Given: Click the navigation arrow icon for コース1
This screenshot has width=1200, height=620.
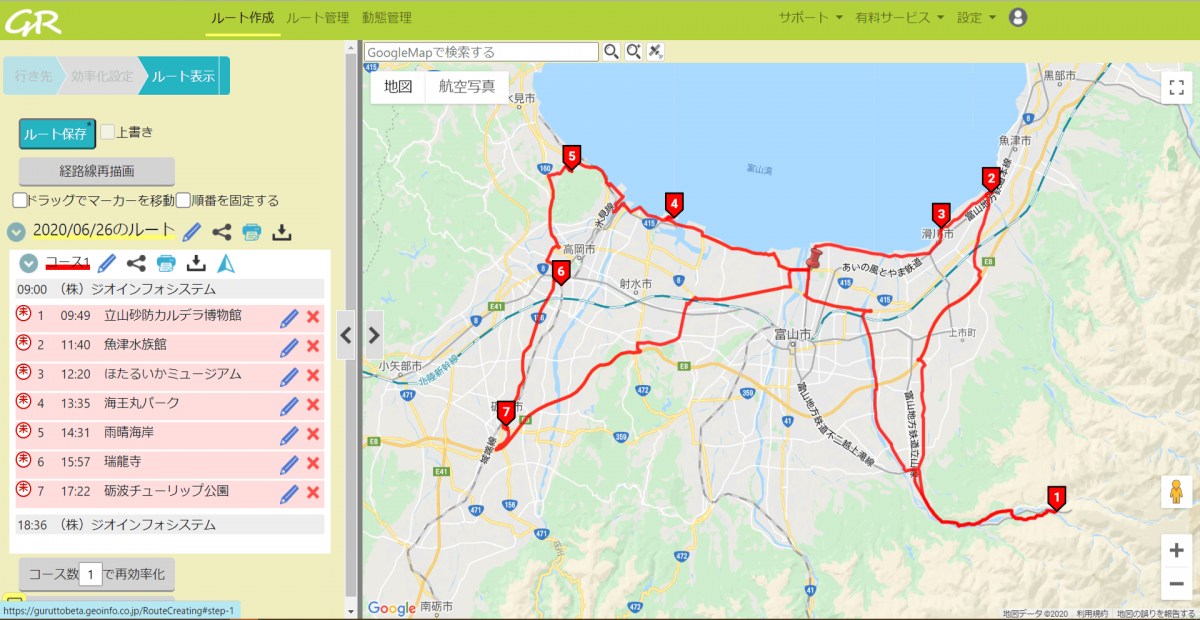Looking at the screenshot, I should coord(226,263).
